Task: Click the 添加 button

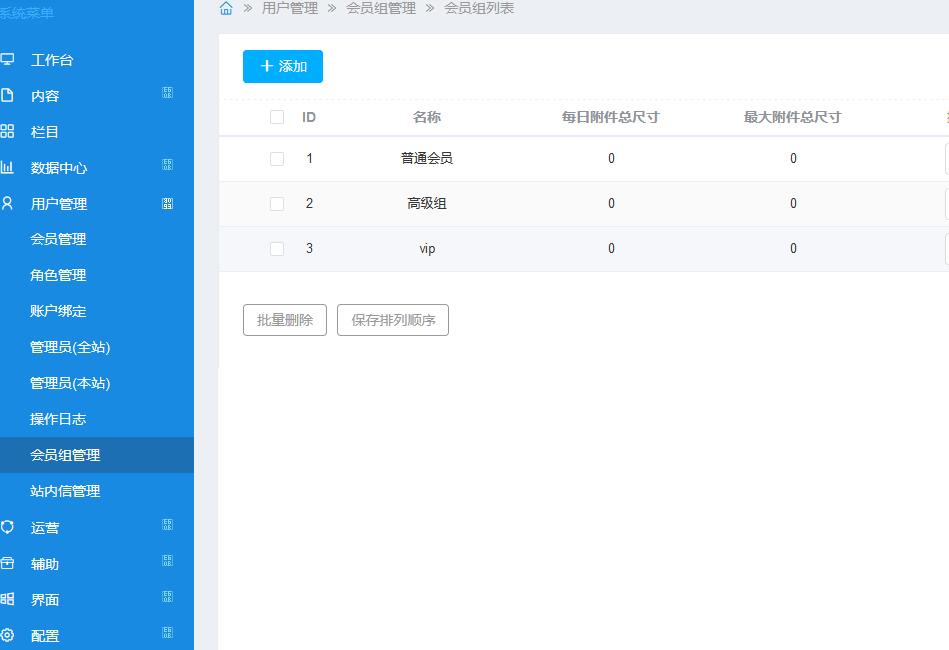Action: tap(283, 66)
